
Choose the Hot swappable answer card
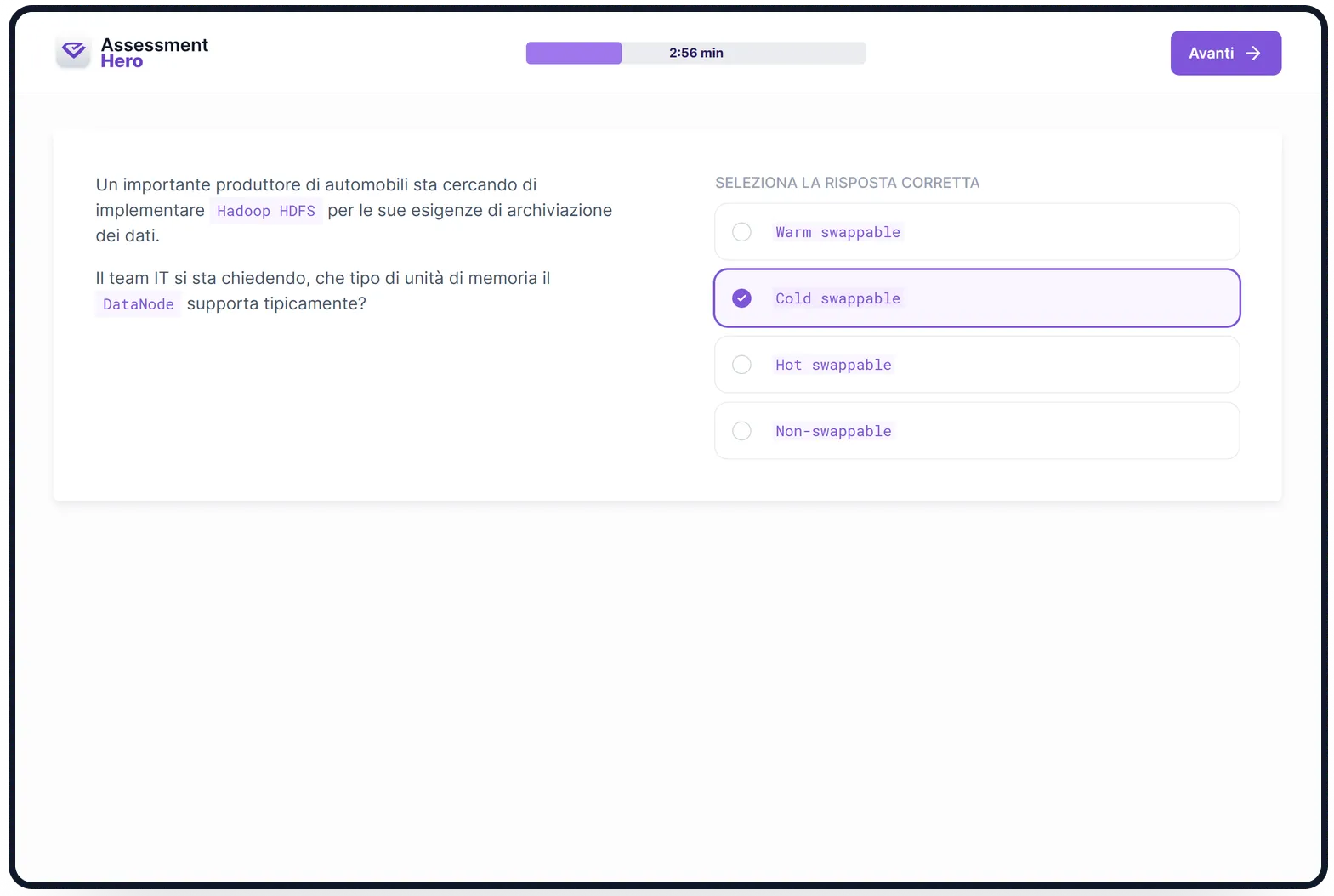pos(977,365)
